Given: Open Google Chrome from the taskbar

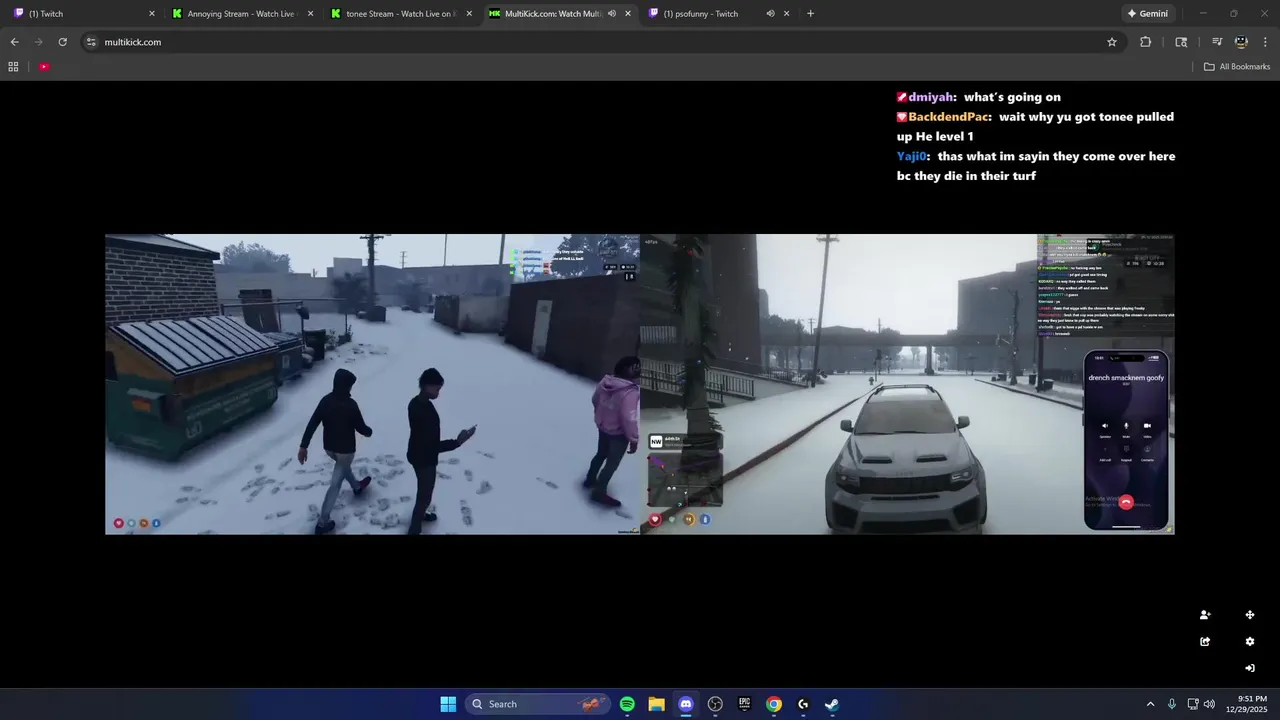Looking at the screenshot, I should click(x=773, y=704).
